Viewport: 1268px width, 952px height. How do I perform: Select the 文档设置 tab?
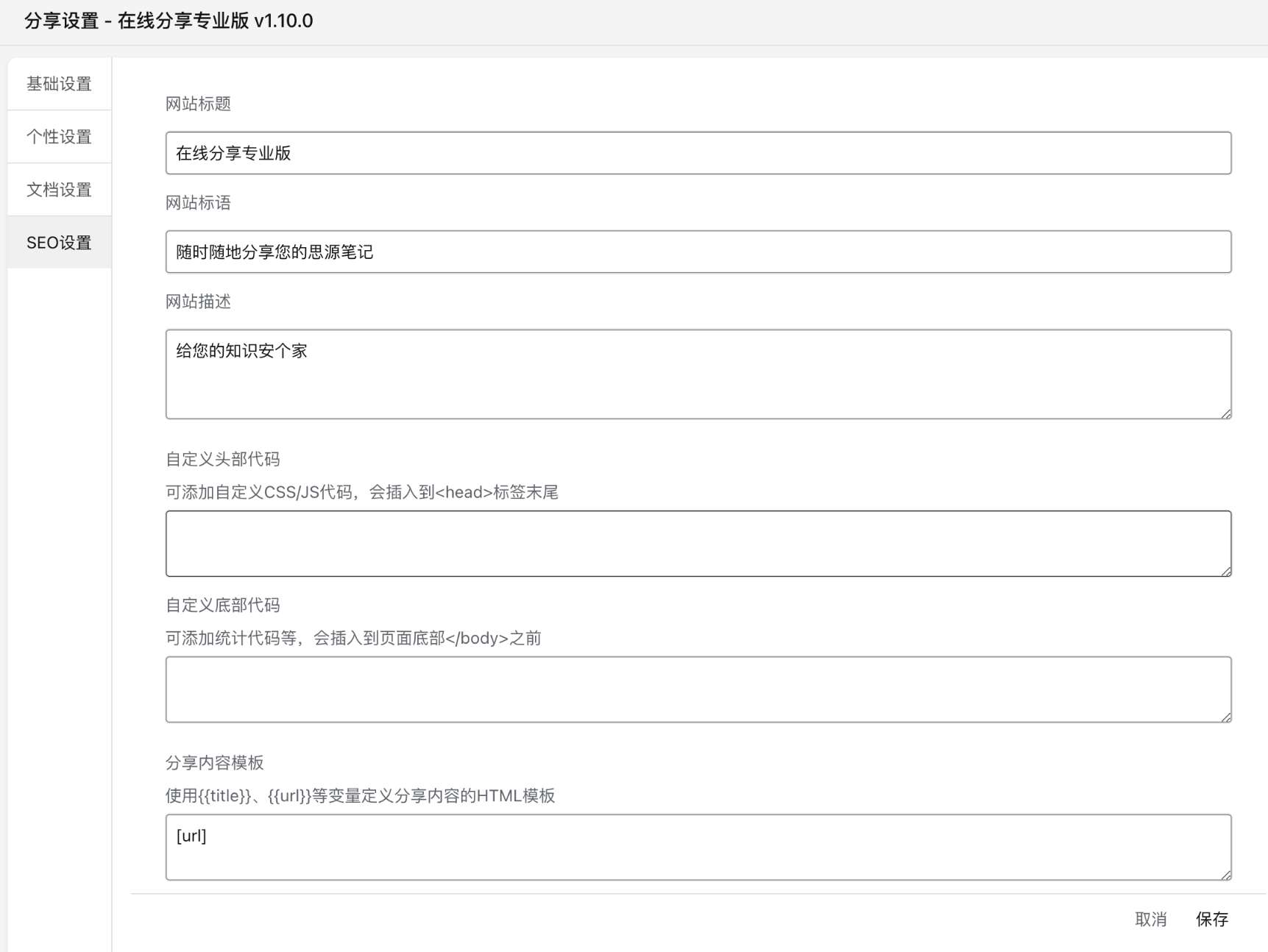pyautogui.click(x=59, y=190)
